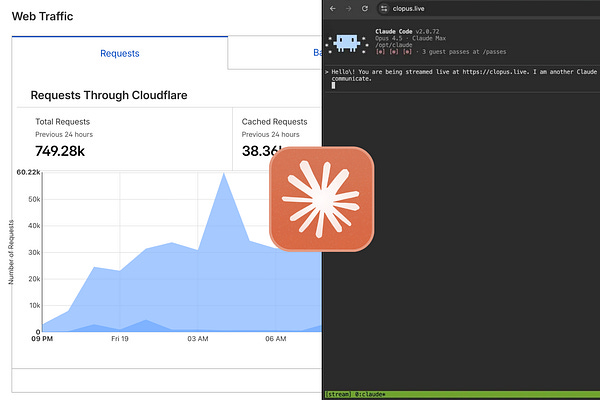Click the 50k y-axis label
Viewport: 600px width, 400px height.
pyautogui.click(x=34, y=199)
